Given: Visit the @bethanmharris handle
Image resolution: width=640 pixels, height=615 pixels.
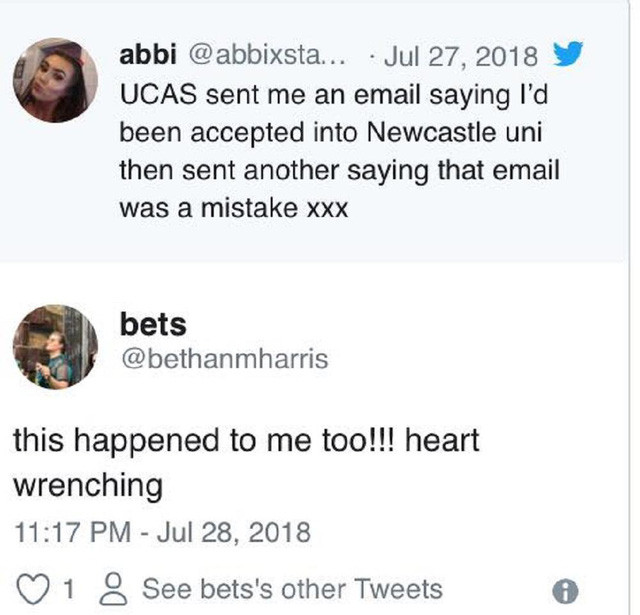Looking at the screenshot, I should point(222,360).
